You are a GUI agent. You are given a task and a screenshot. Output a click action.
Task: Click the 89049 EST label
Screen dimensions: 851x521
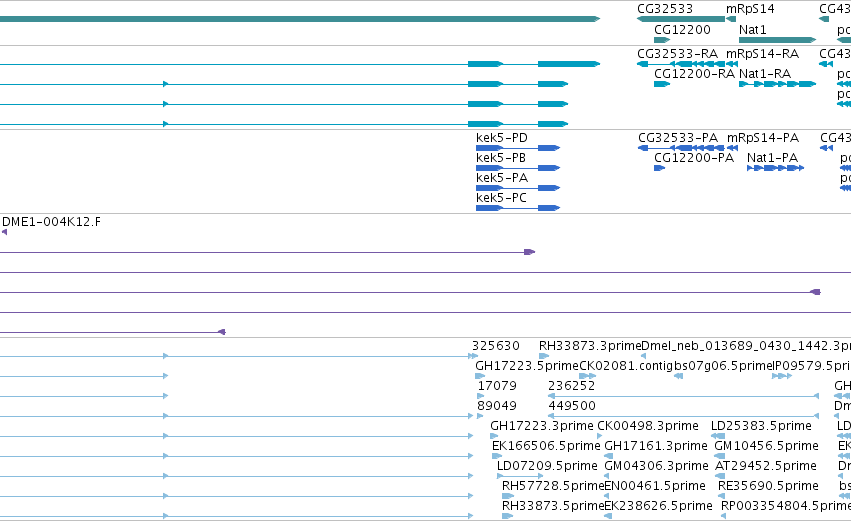(497, 406)
